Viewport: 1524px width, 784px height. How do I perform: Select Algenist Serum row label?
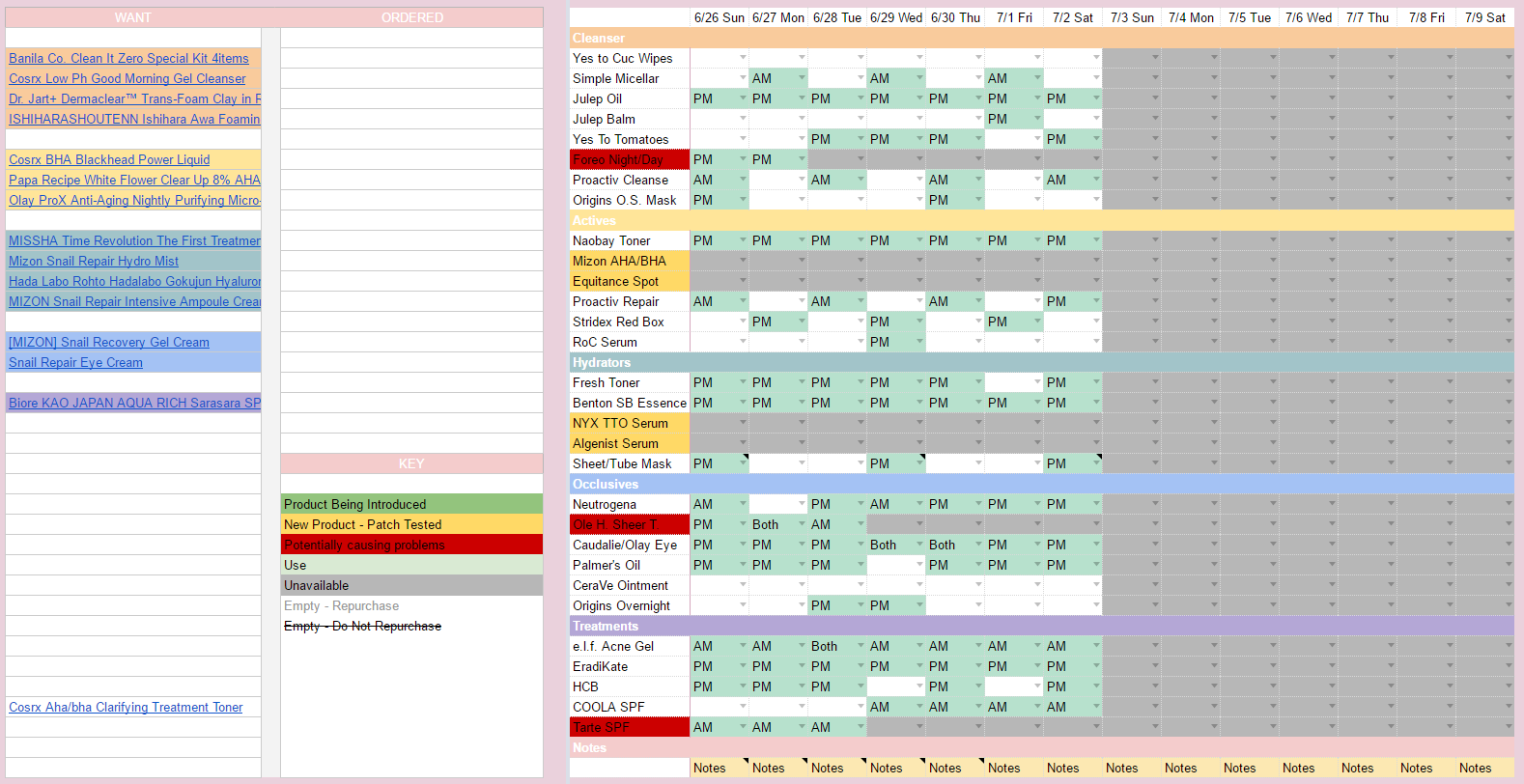630,443
